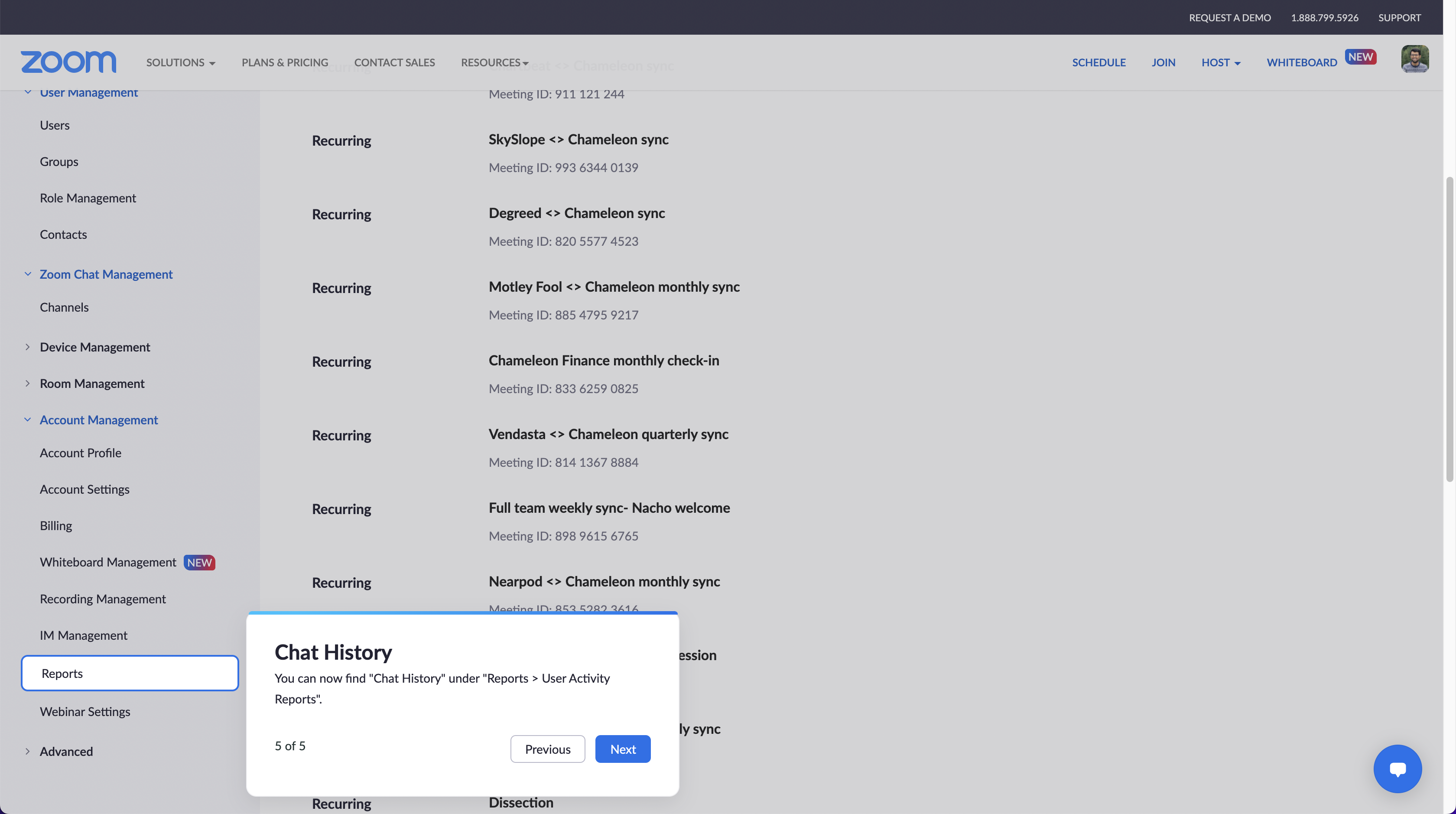Click JOIN in the top bar
1456x814 pixels.
click(1163, 62)
